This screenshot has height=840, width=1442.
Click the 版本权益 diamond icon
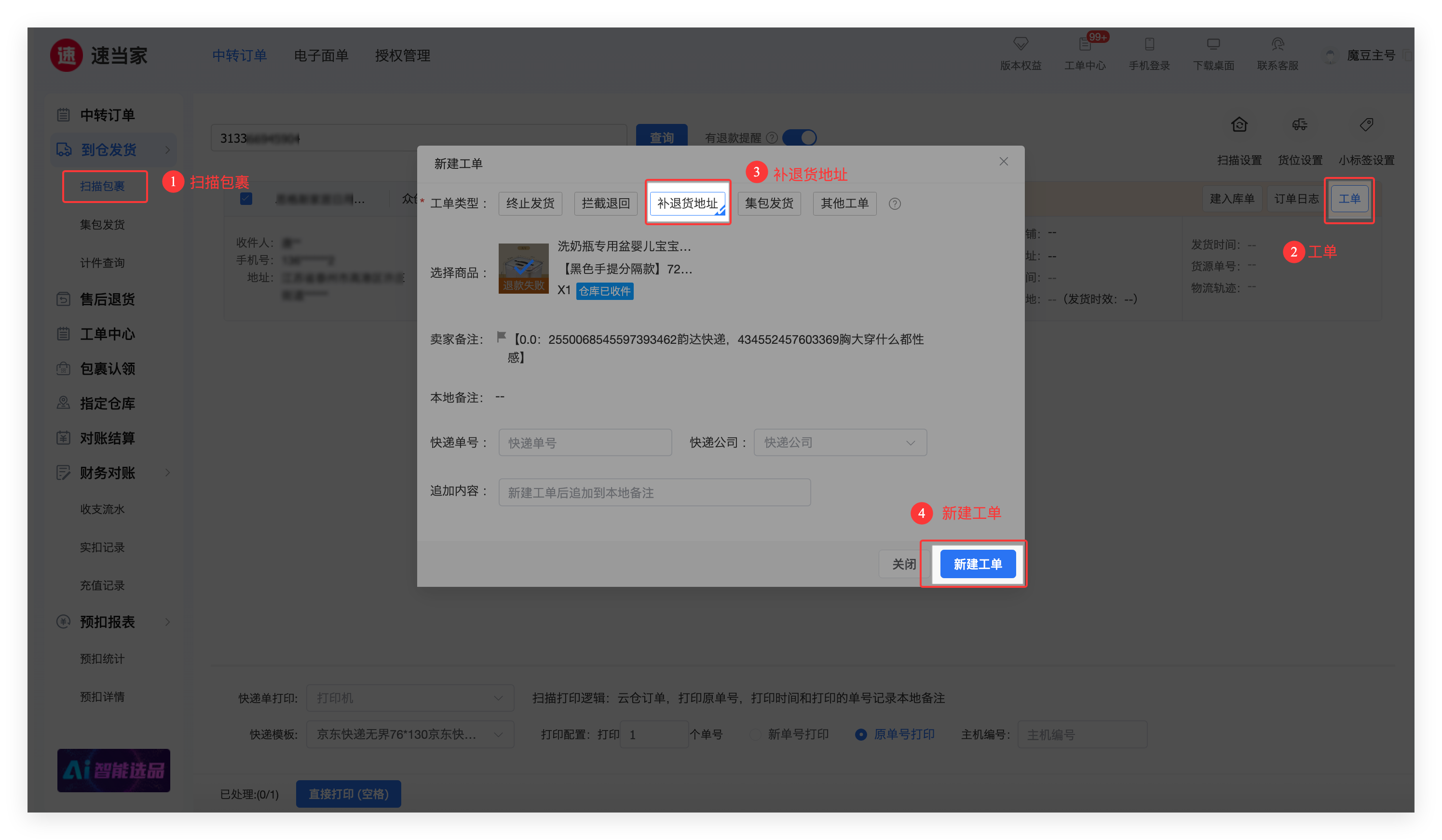tap(1020, 44)
